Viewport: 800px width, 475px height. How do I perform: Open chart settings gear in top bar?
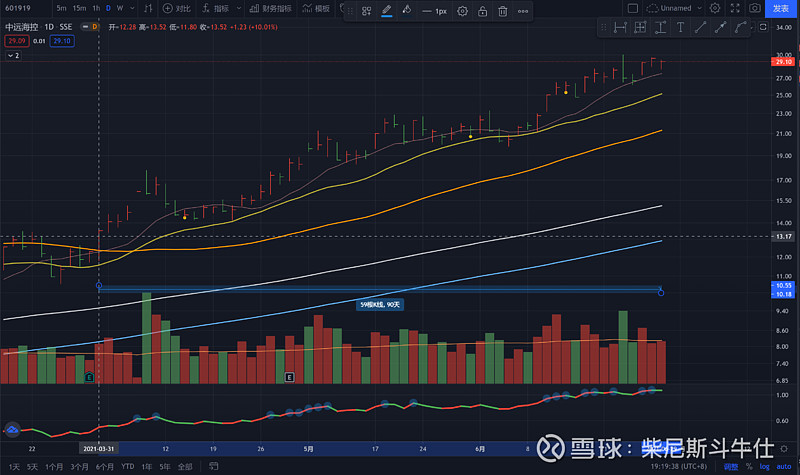click(x=715, y=8)
